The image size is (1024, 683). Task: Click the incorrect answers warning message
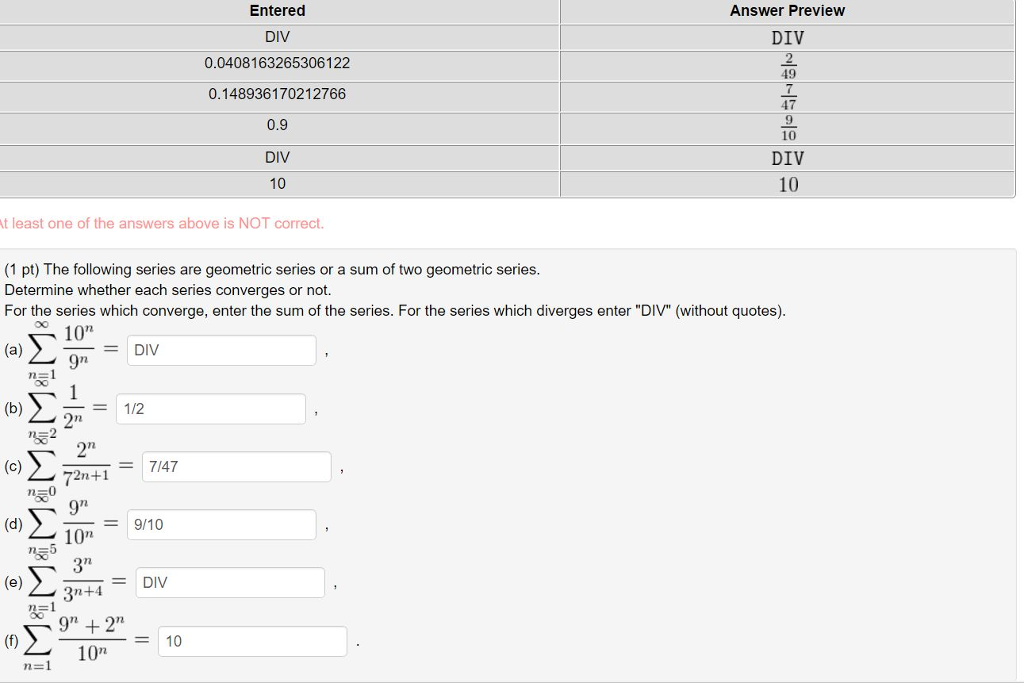tap(163, 223)
